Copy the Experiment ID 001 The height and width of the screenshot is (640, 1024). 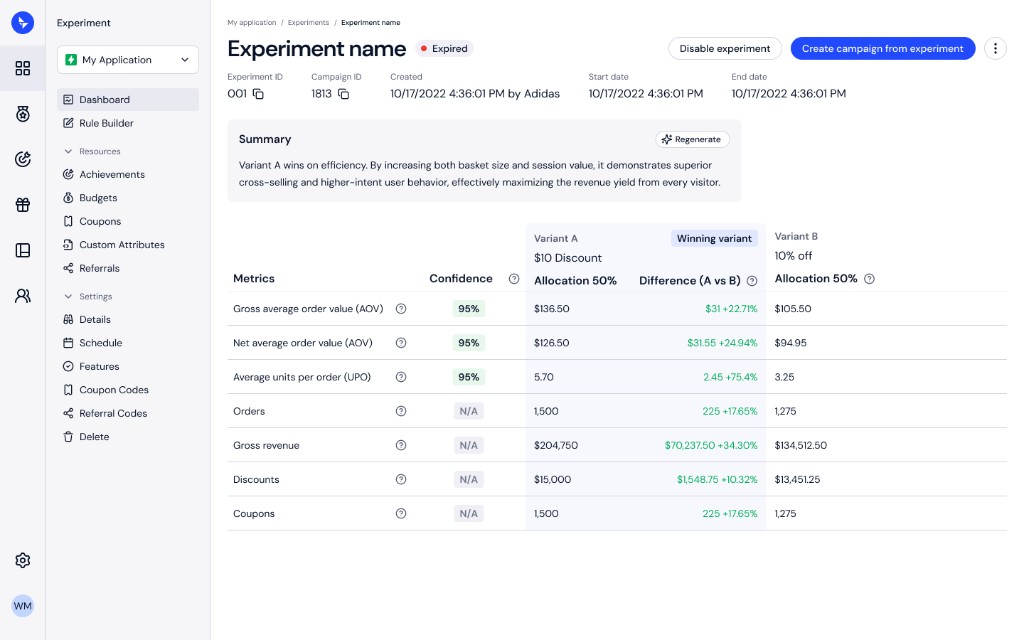click(x=258, y=94)
